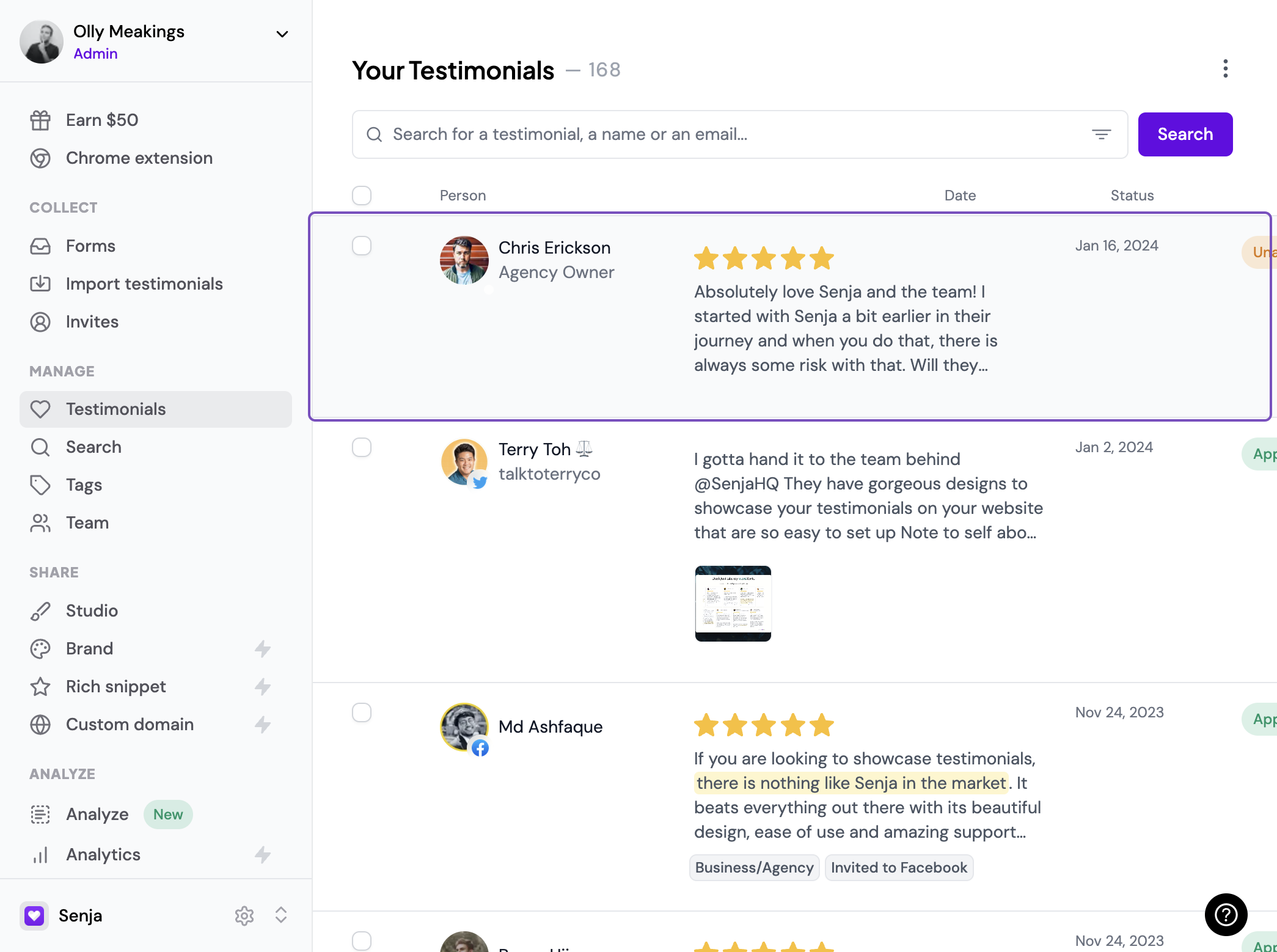This screenshot has height=952, width=1277.
Task: Click the Senja purple heart logo
Action: click(x=34, y=915)
